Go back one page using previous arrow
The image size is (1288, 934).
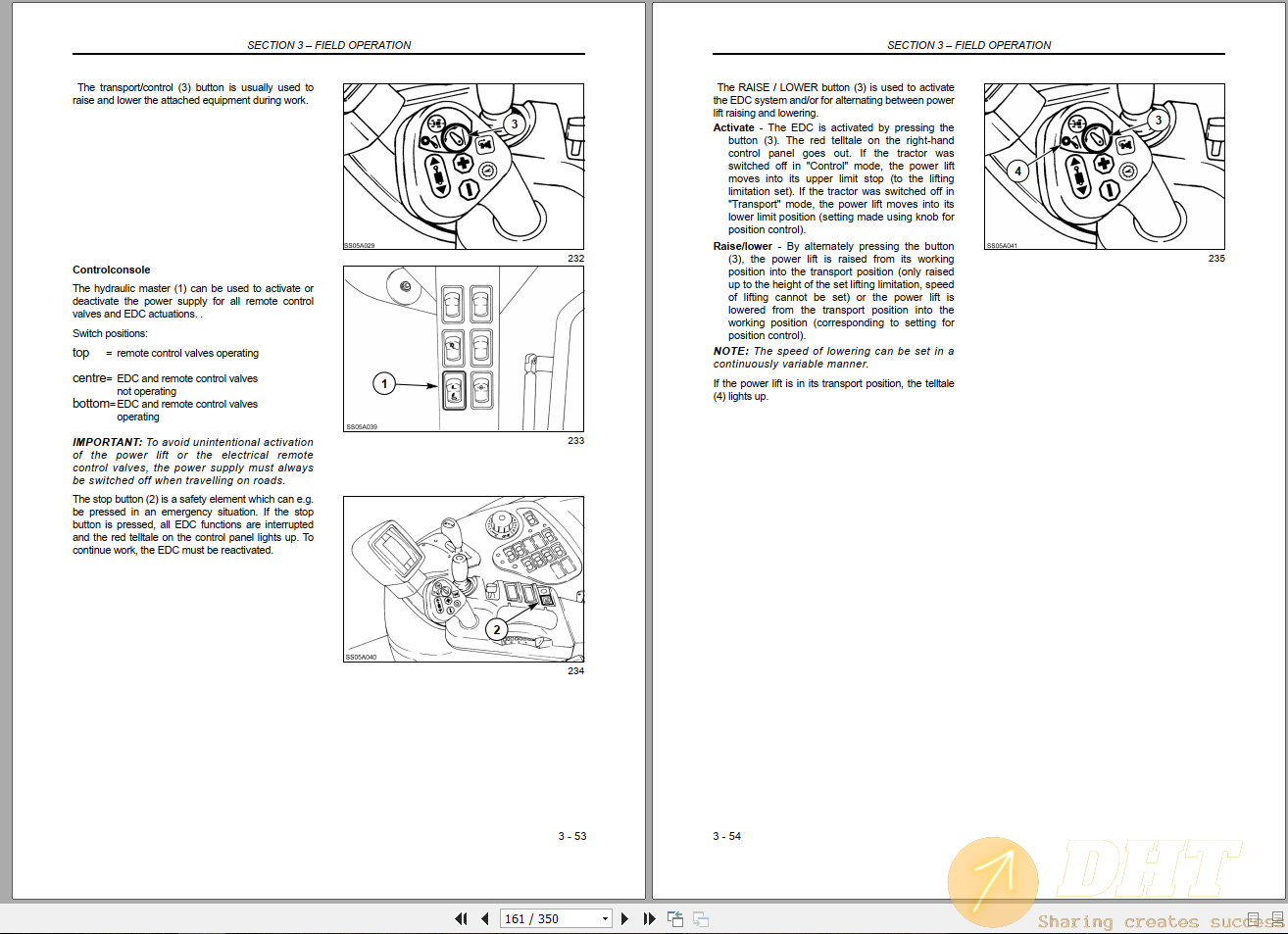(x=484, y=918)
